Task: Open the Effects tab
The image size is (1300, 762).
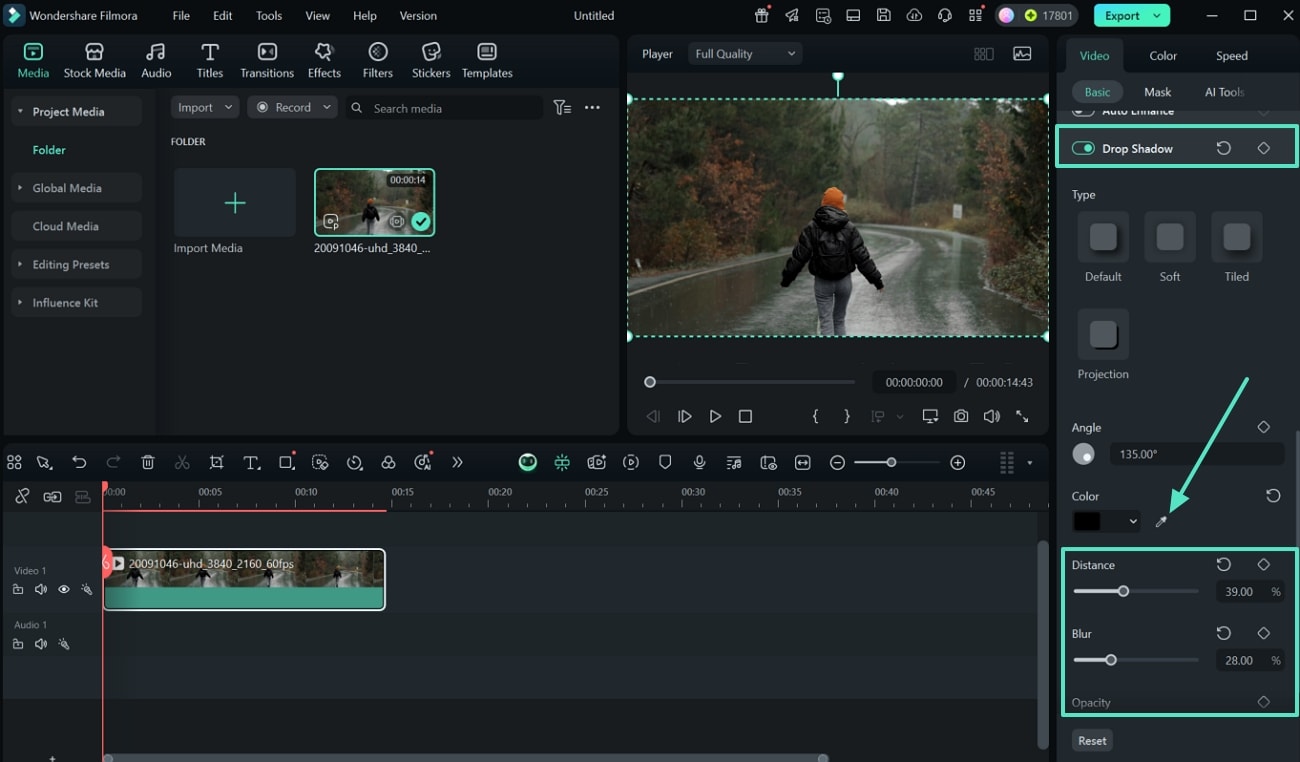Action: 324,61
